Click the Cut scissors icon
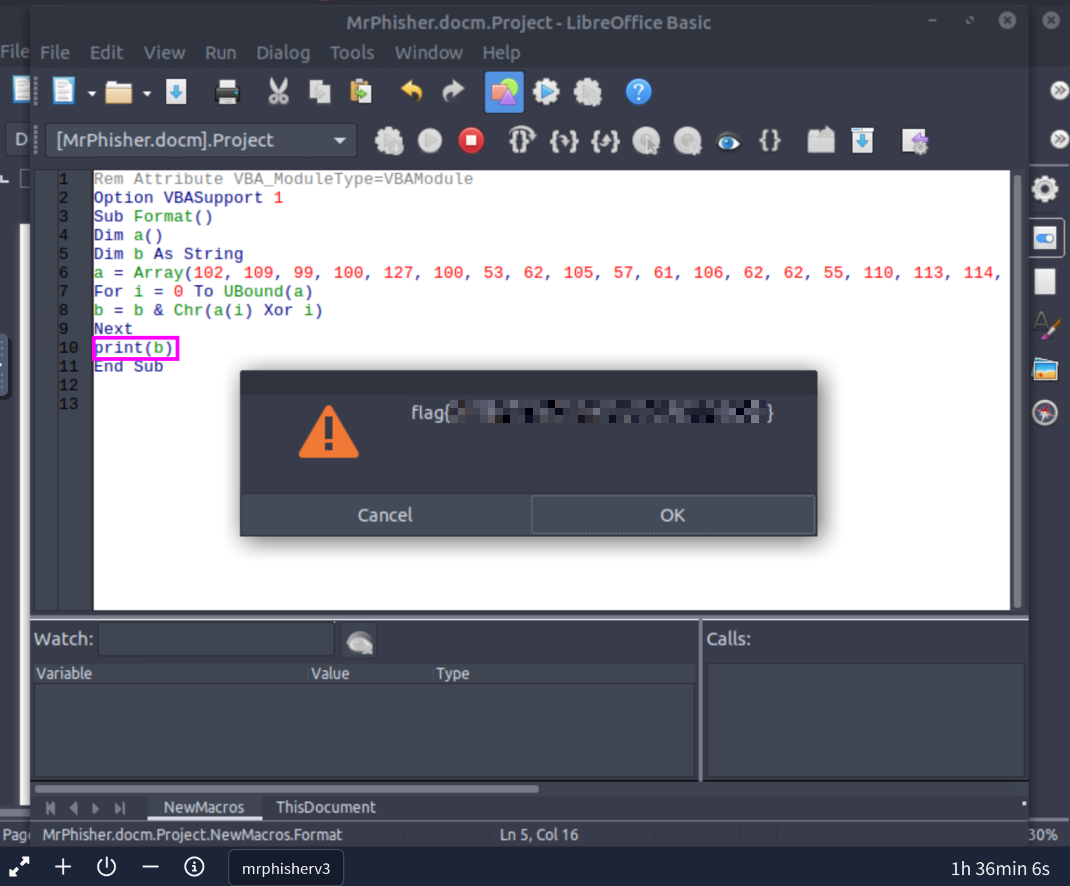 coord(278,93)
